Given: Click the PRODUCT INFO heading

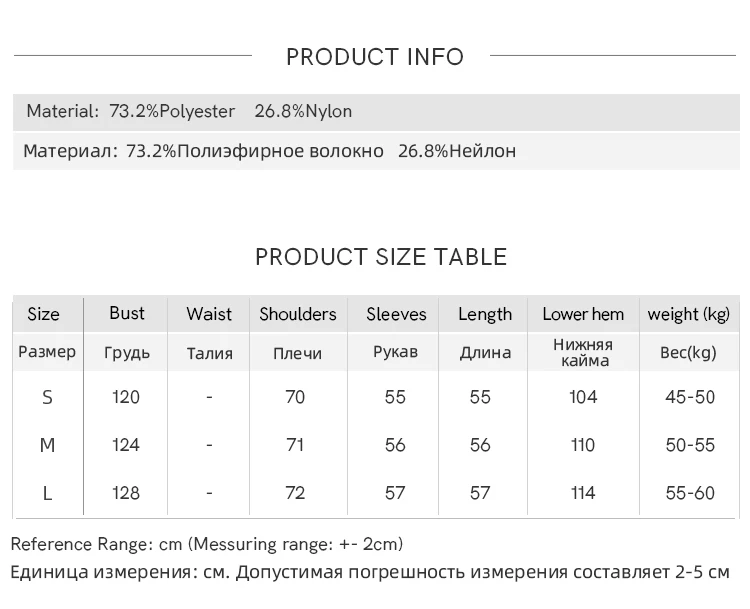Looking at the screenshot, I should (x=375, y=57).
